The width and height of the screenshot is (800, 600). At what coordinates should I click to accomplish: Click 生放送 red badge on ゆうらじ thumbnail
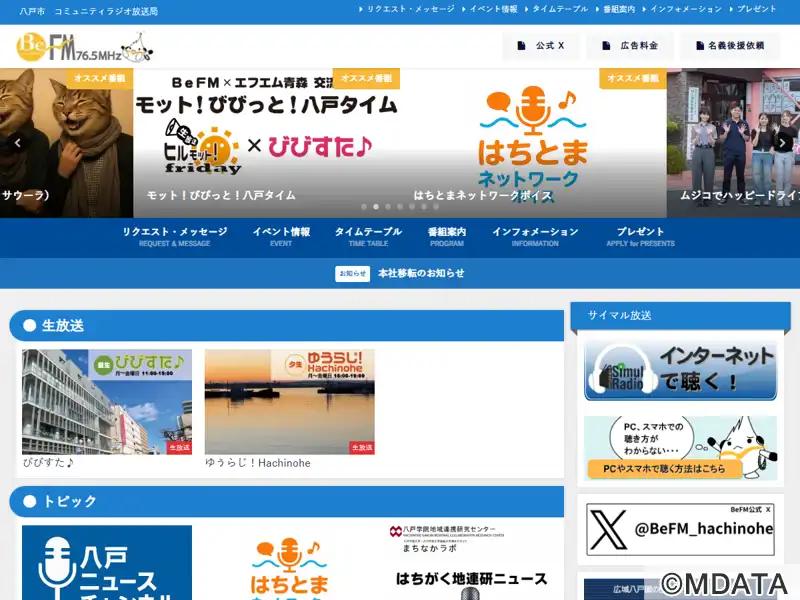(362, 447)
